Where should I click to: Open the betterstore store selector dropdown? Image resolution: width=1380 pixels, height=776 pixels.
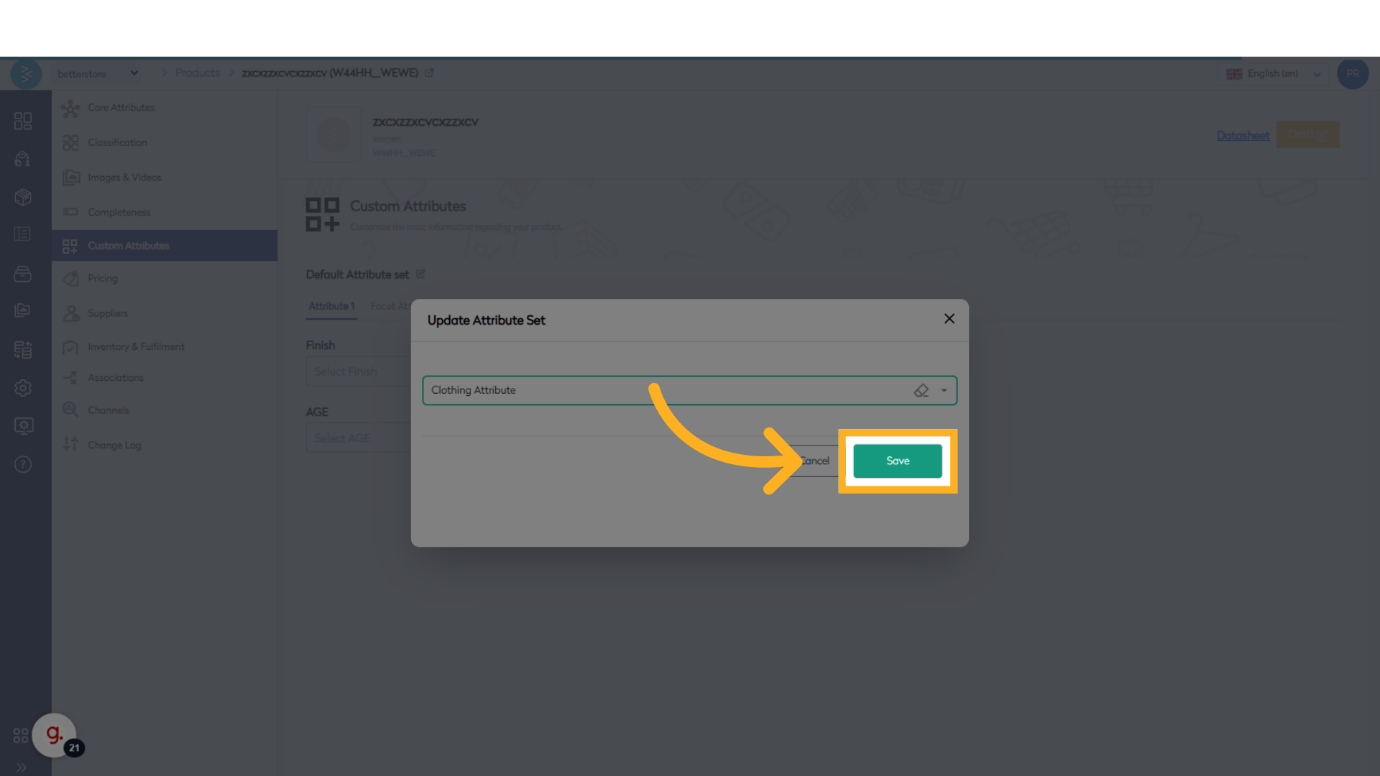98,73
